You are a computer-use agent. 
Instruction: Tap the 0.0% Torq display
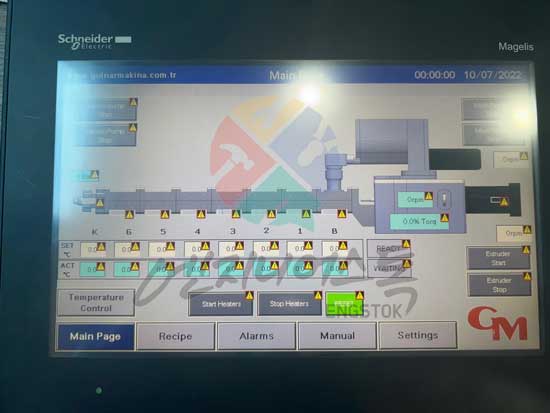419,222
